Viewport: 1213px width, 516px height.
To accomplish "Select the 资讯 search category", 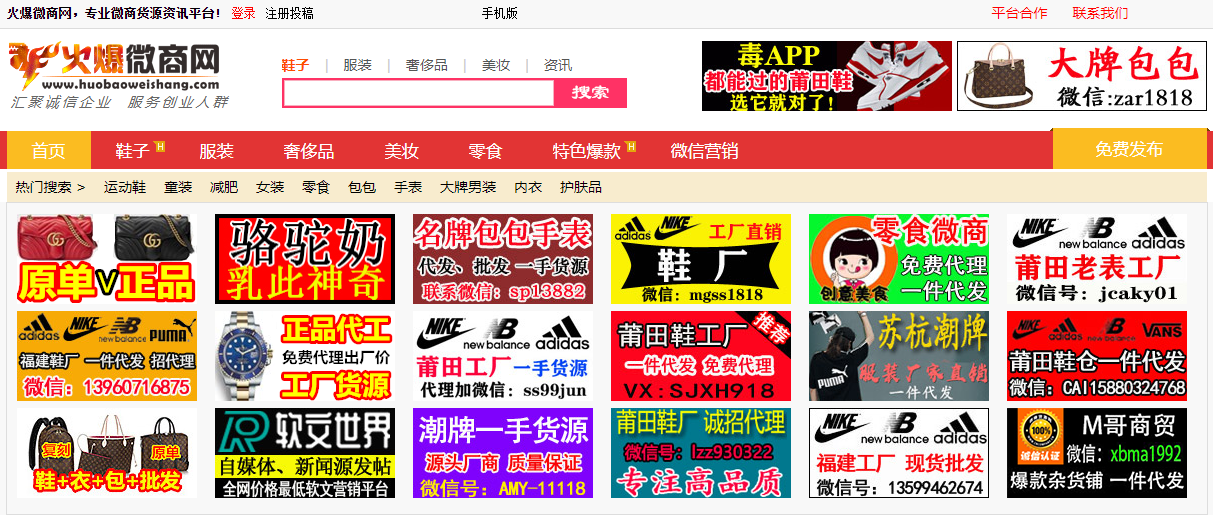I will [x=558, y=65].
